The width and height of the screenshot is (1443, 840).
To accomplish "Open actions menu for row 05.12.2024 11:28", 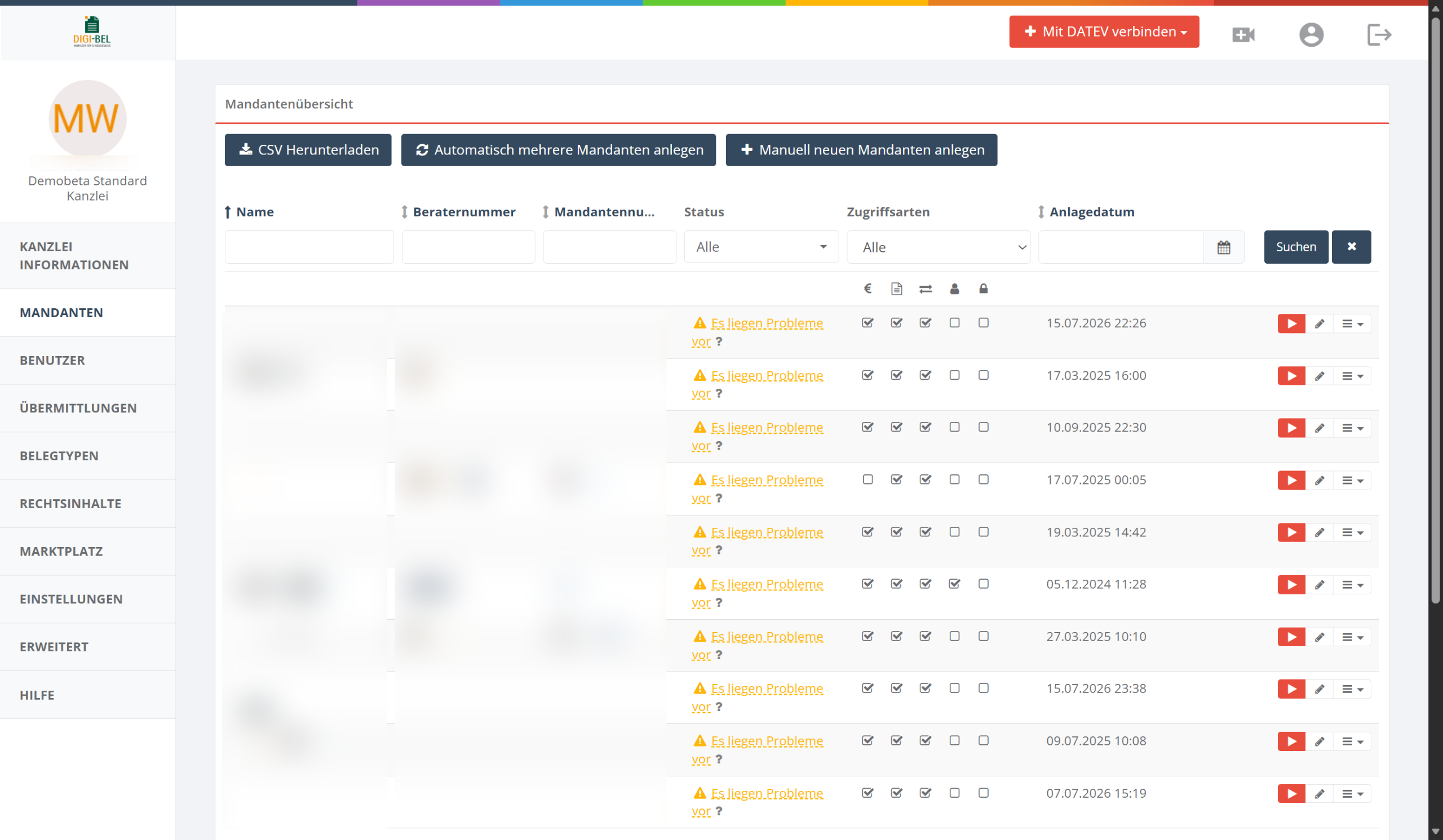I will click(x=1352, y=585).
